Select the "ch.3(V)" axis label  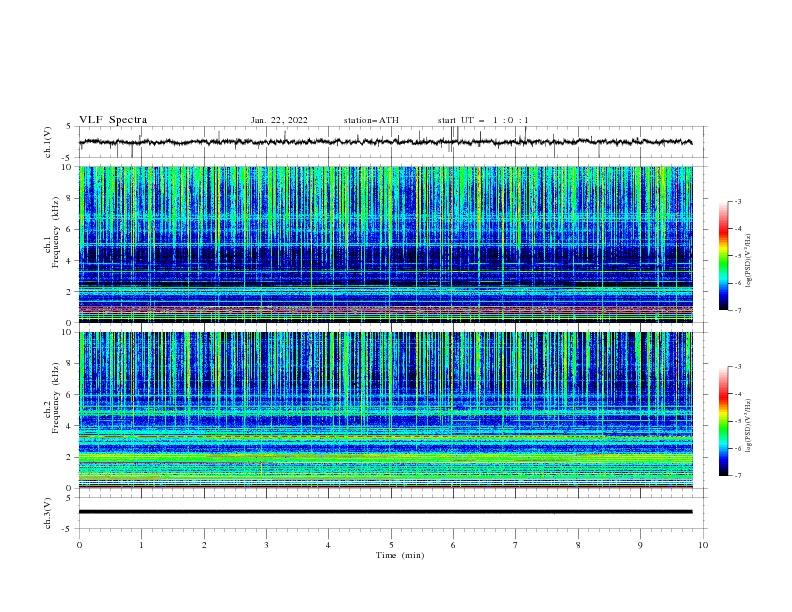[x=48, y=513]
